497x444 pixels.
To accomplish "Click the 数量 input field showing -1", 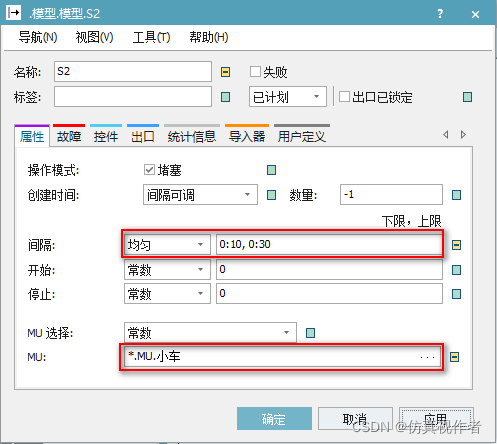I will click(x=391, y=194).
